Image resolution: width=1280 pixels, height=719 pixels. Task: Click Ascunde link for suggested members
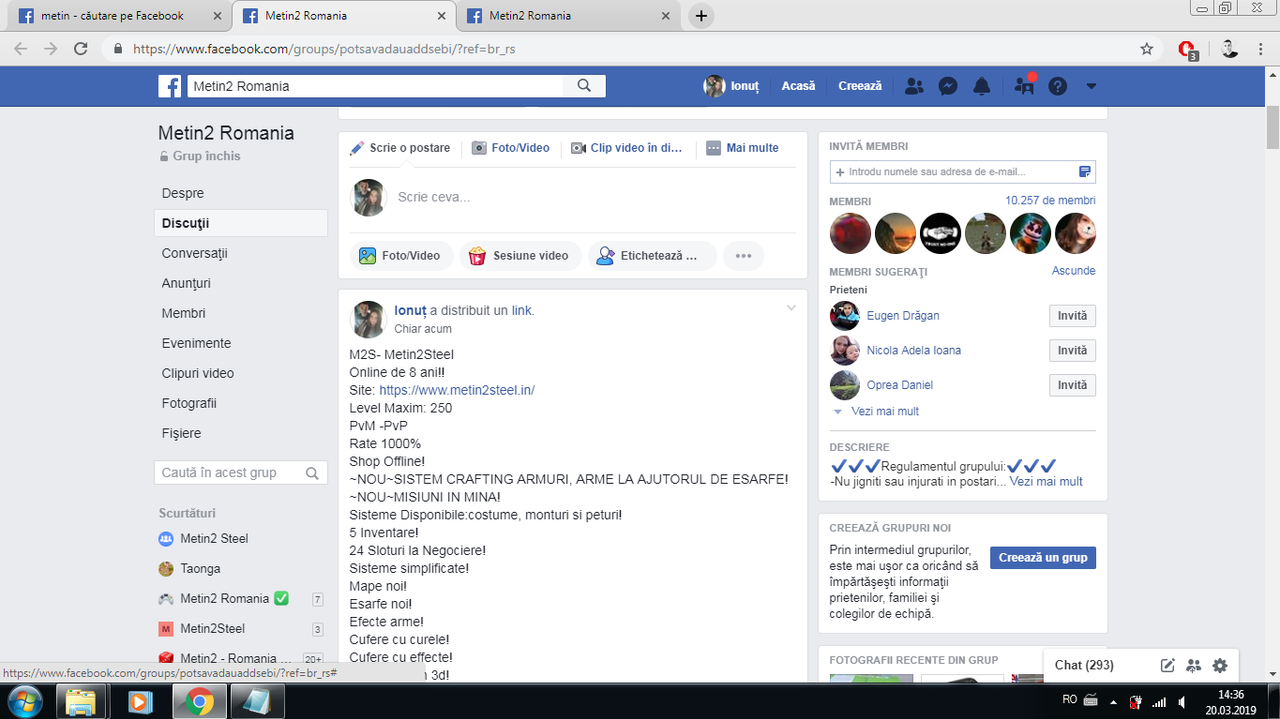tap(1074, 271)
